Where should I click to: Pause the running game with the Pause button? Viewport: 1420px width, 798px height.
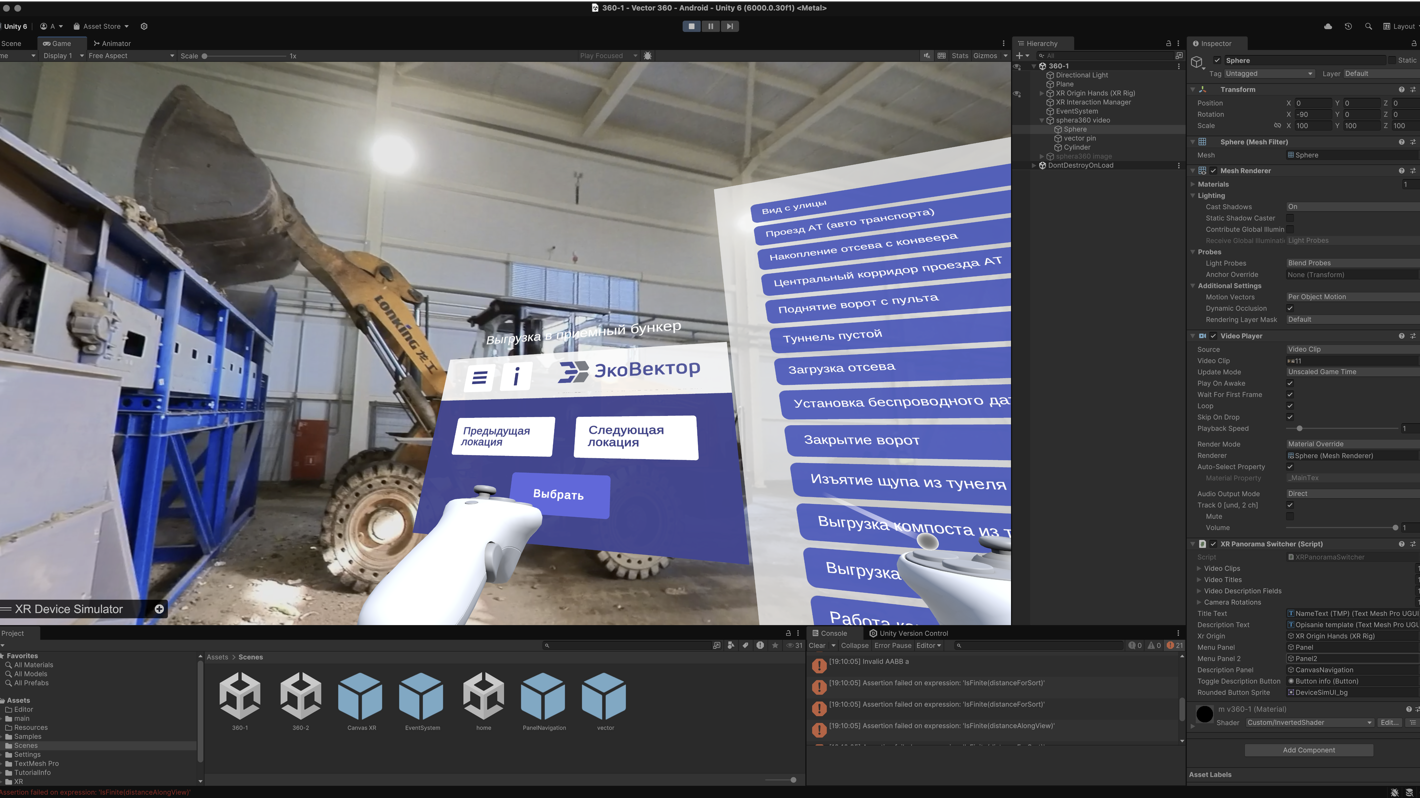(x=710, y=26)
